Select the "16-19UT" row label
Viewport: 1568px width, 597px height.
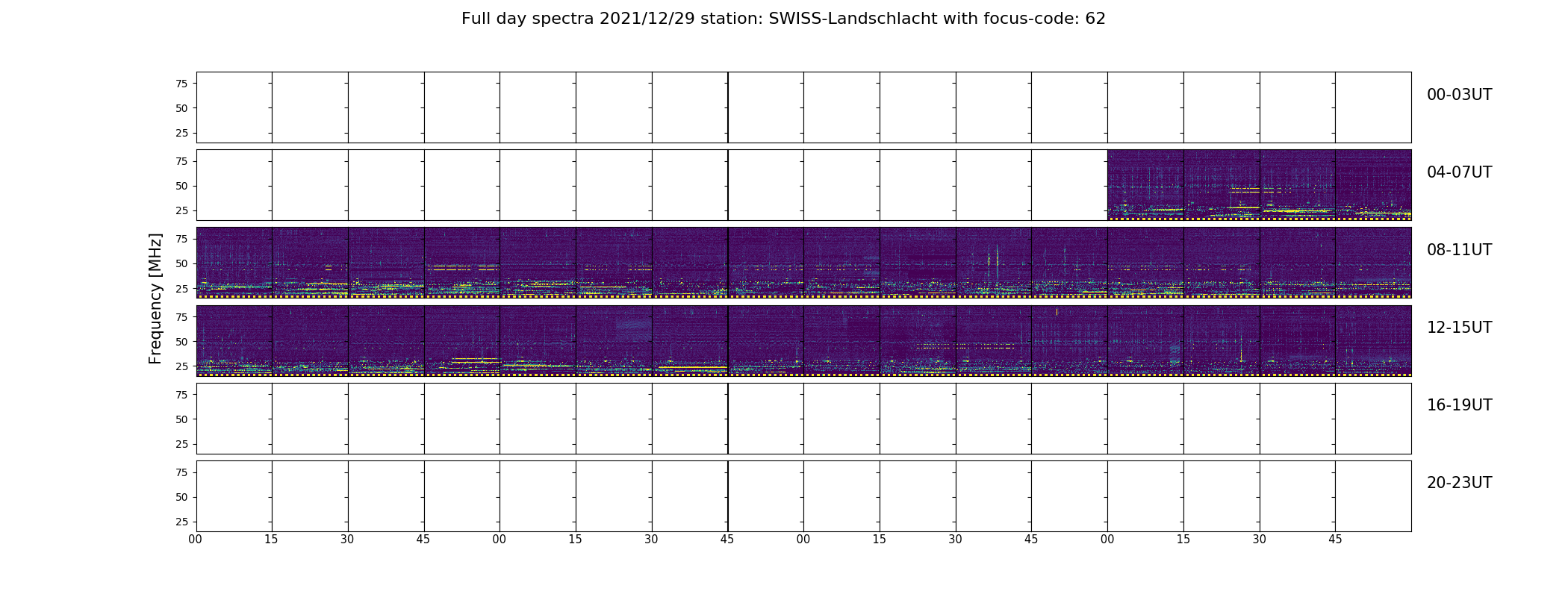1459,405
